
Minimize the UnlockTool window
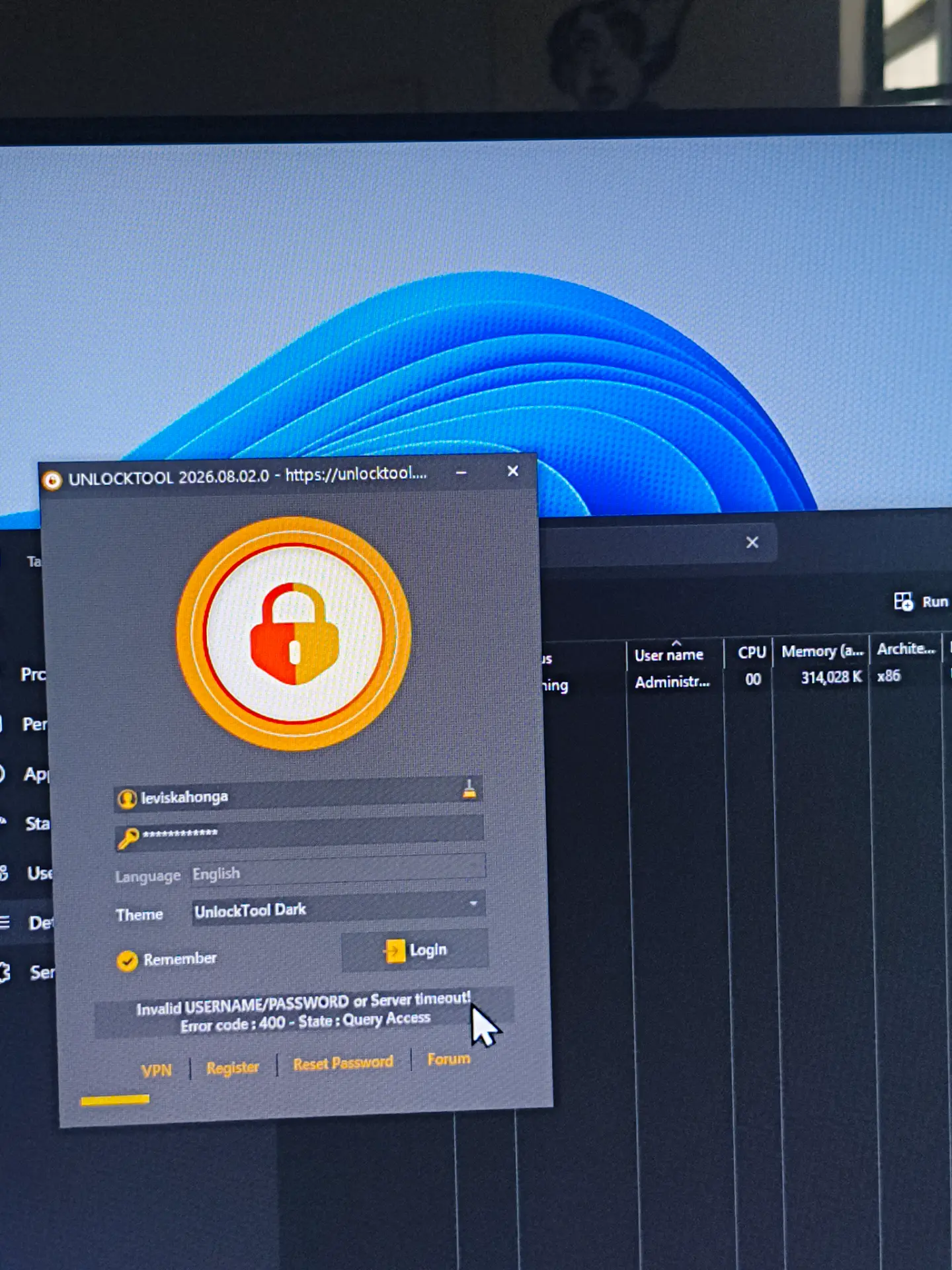pos(461,473)
